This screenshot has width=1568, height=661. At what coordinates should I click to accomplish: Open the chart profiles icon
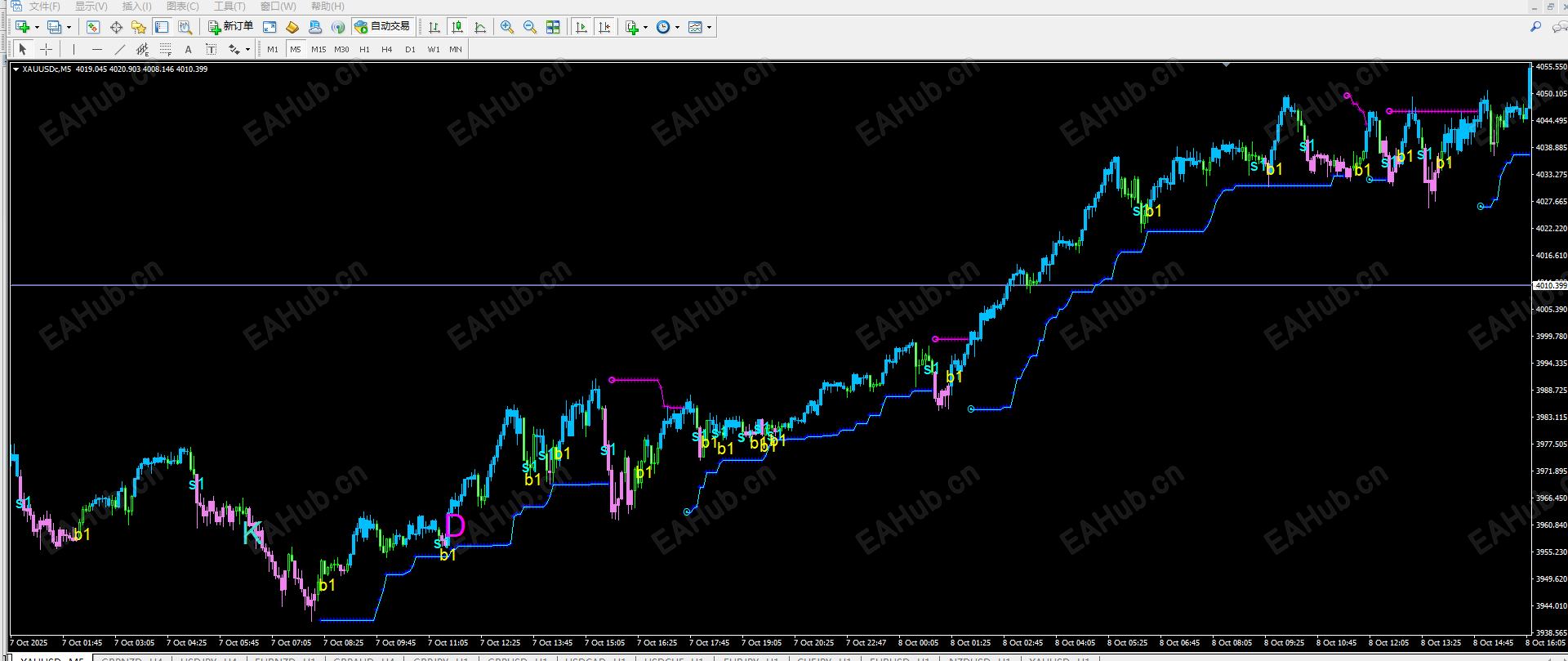[54, 27]
